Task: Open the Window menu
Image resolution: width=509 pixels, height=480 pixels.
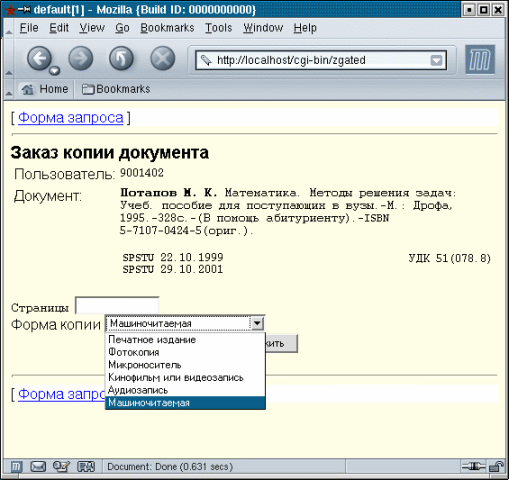Action: click(x=263, y=28)
